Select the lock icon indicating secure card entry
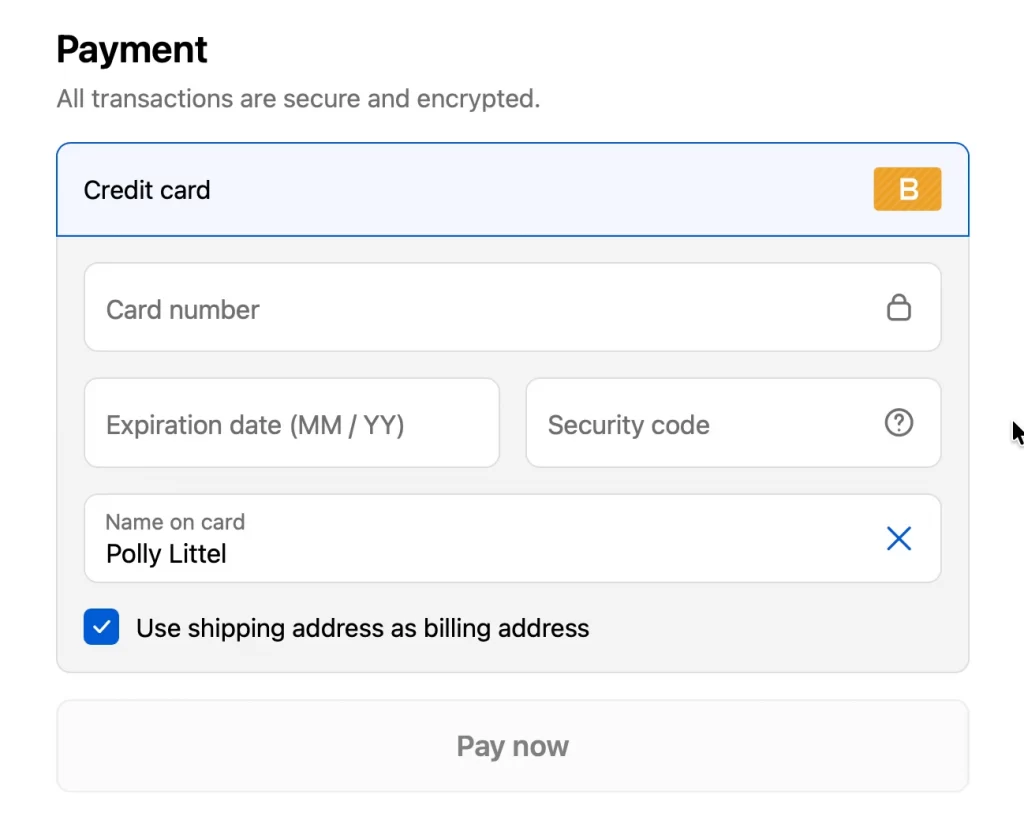 point(899,308)
